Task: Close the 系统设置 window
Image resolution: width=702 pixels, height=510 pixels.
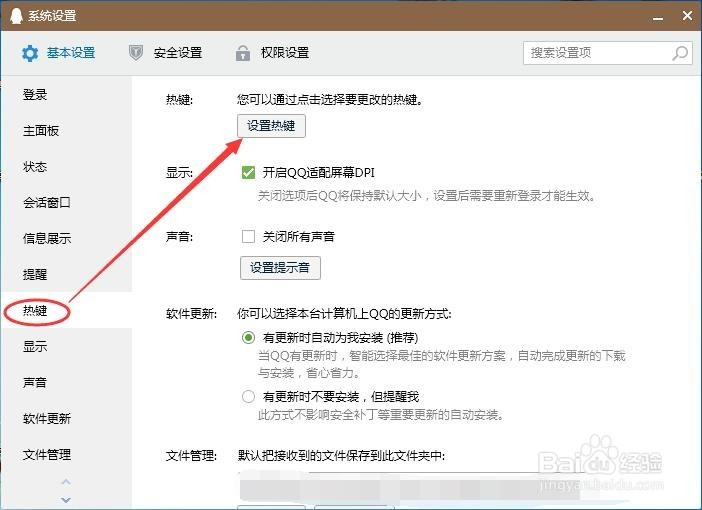Action: pos(687,16)
